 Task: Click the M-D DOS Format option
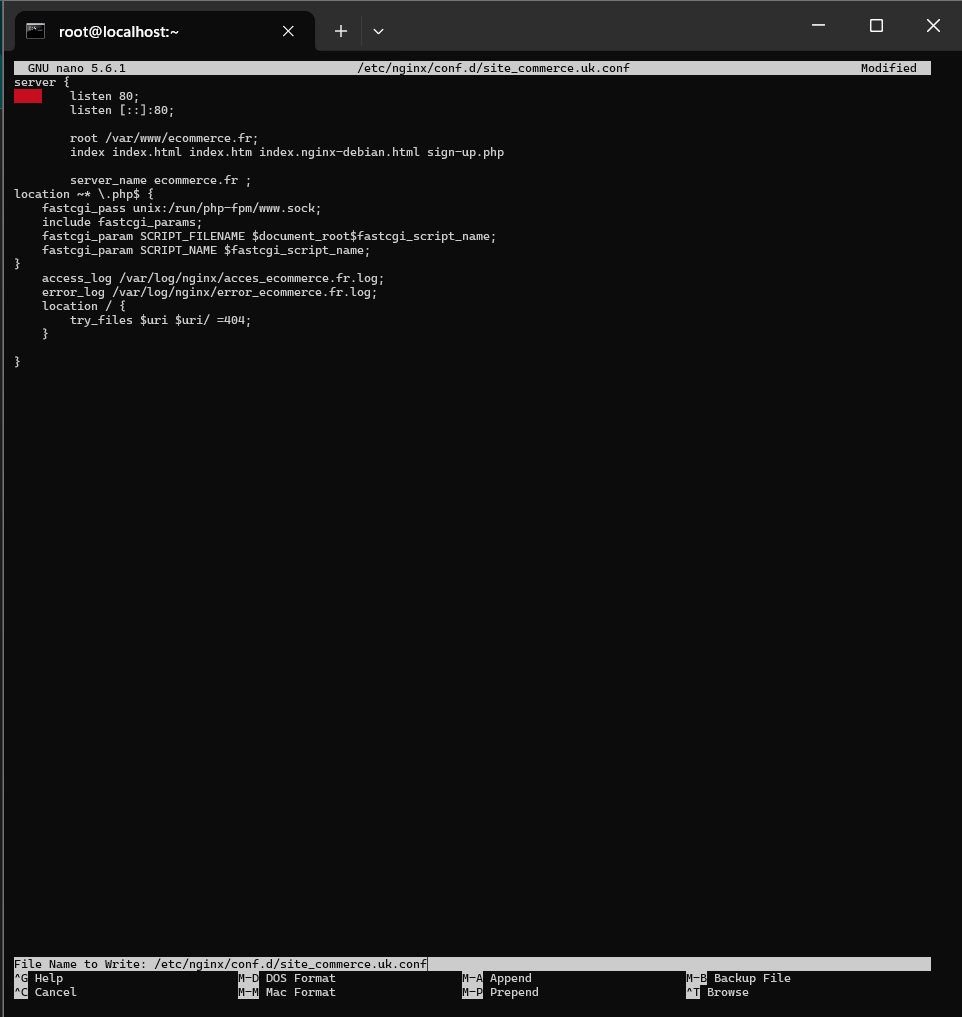(287, 978)
